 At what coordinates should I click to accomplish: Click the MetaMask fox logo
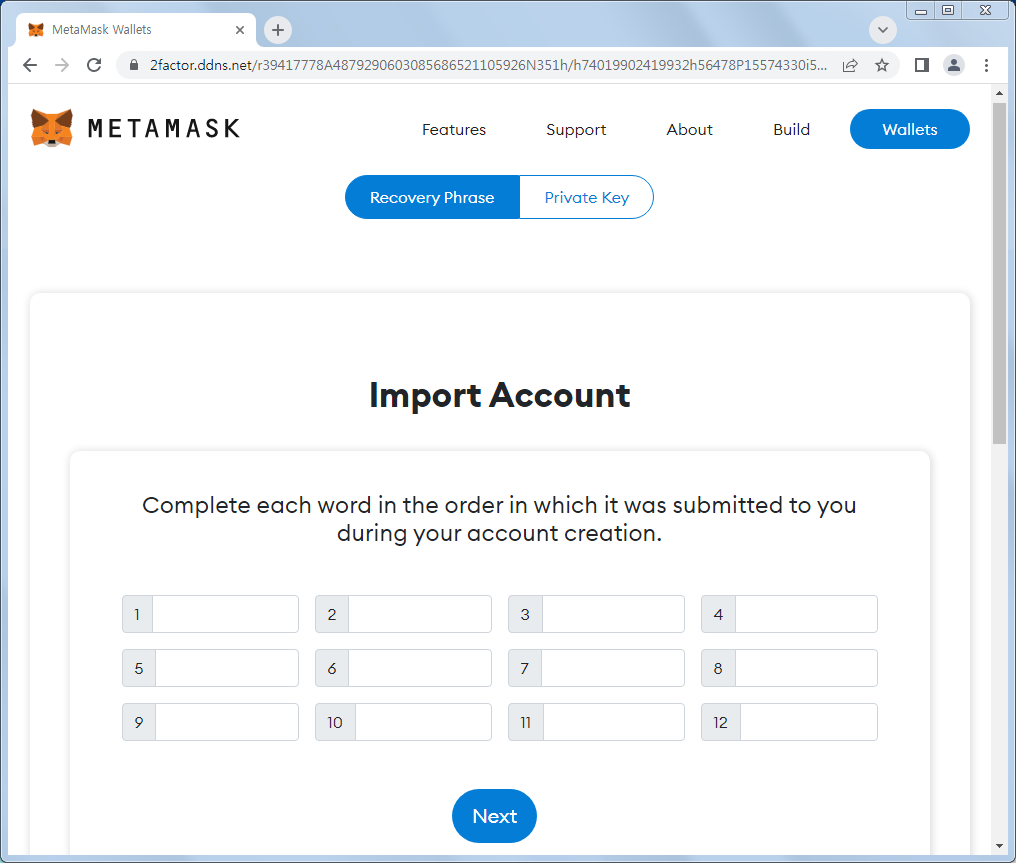52,128
